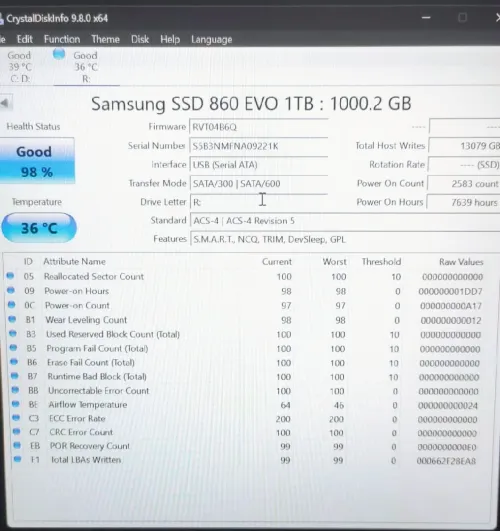Click the Threshold column header
Screen dimensions: 500x531
[x=381, y=262]
